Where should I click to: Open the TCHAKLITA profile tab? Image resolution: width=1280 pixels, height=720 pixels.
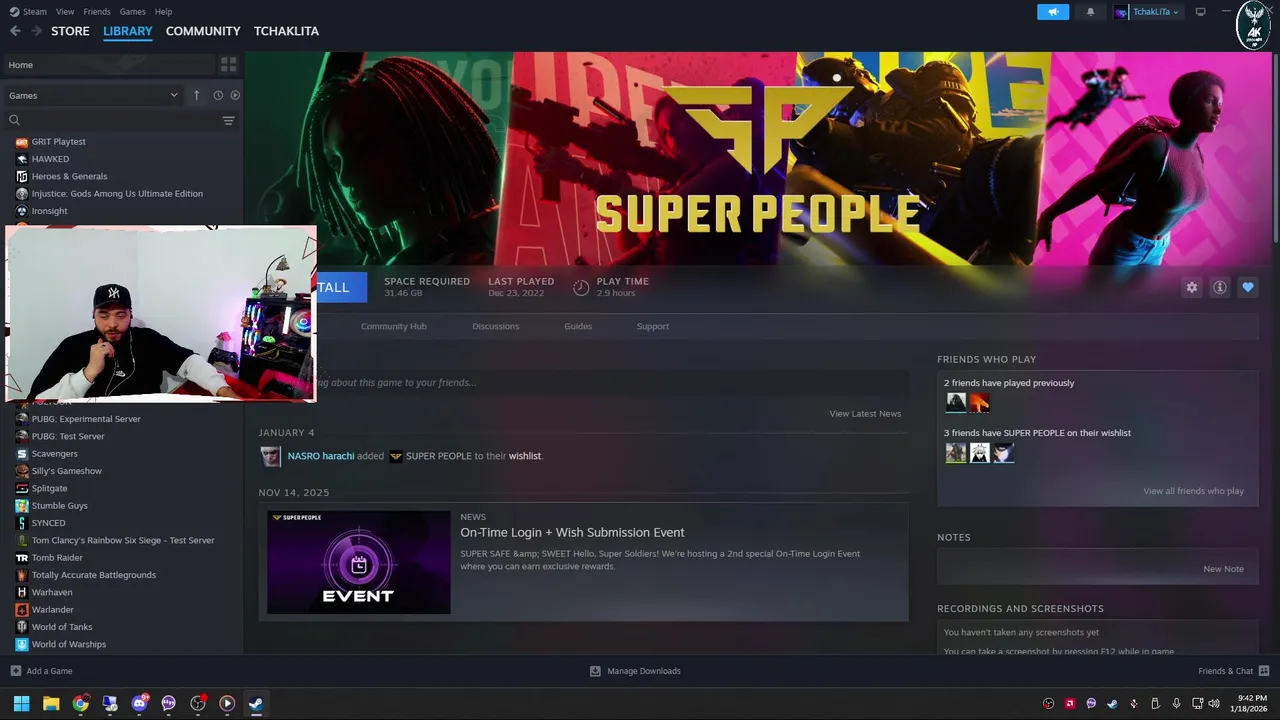(x=286, y=31)
